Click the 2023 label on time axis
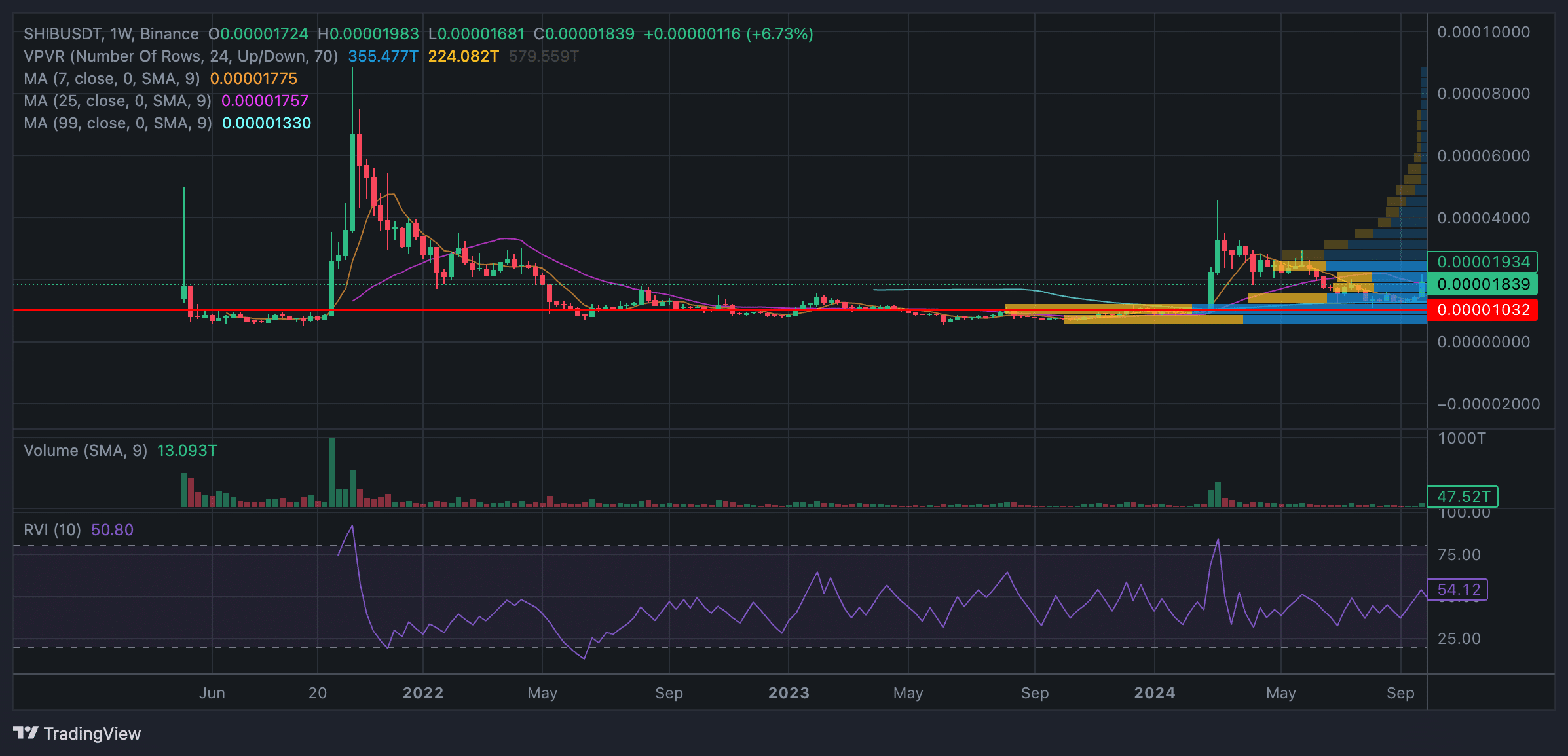The image size is (1568, 756). pyautogui.click(x=789, y=693)
